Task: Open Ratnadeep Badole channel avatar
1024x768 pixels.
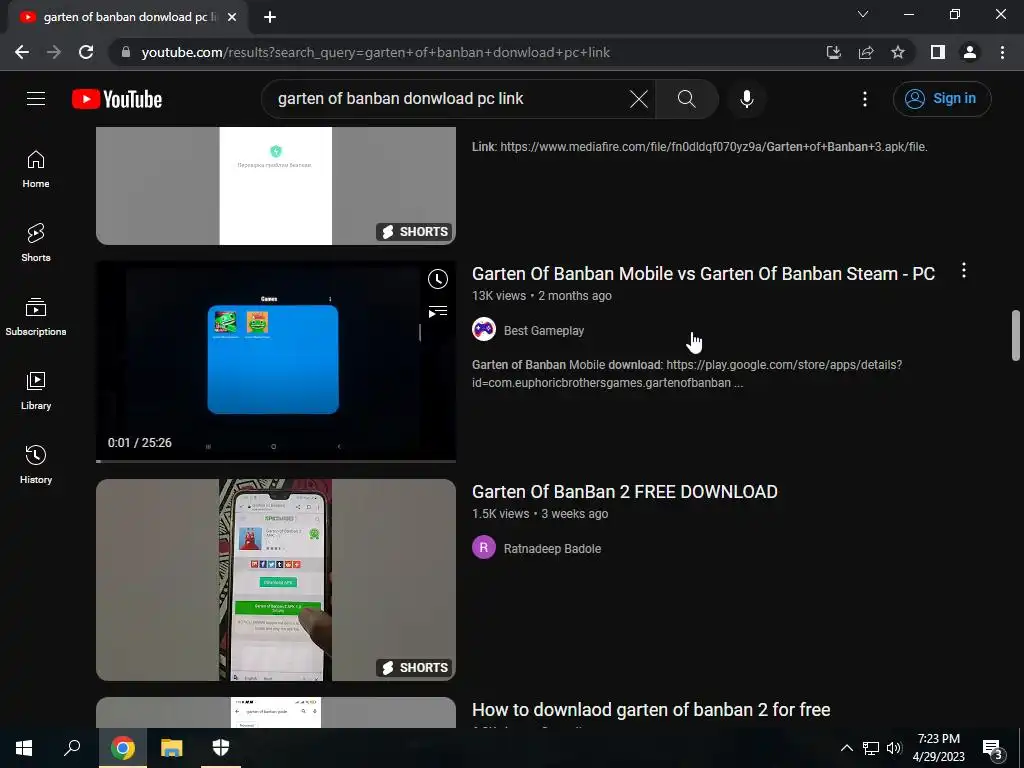Action: point(484,547)
